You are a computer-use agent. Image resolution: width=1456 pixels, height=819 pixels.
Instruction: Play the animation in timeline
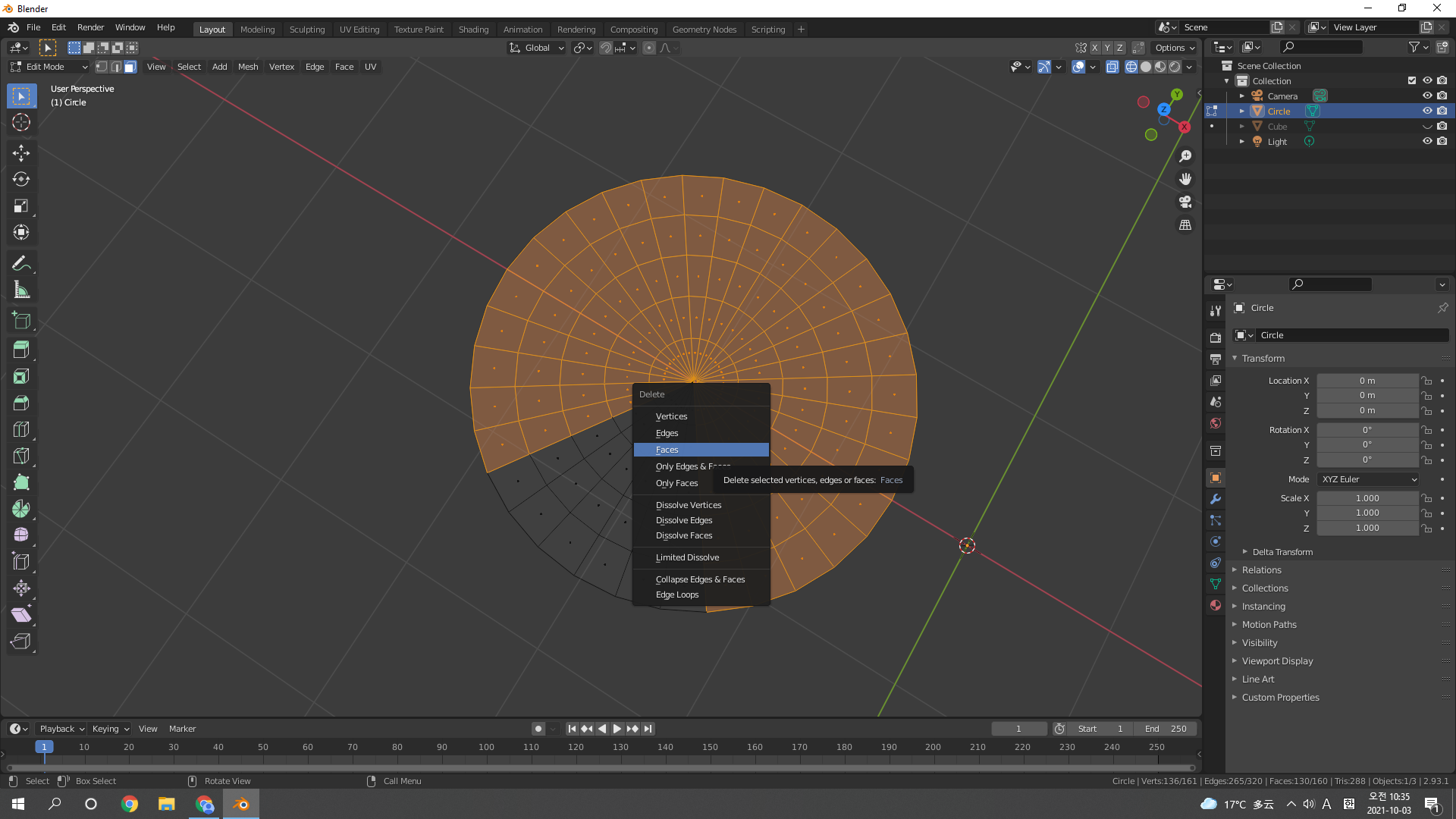617,729
